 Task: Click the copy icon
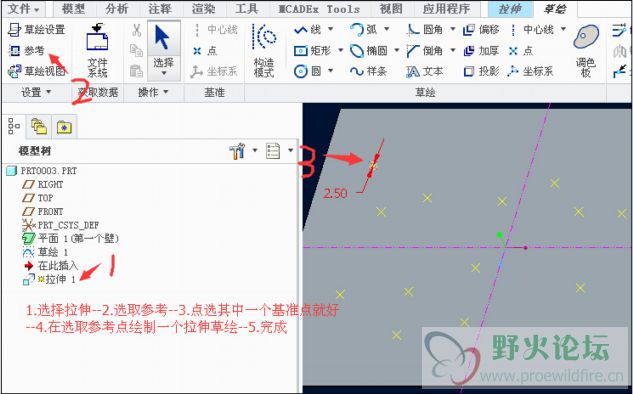pos(136,50)
